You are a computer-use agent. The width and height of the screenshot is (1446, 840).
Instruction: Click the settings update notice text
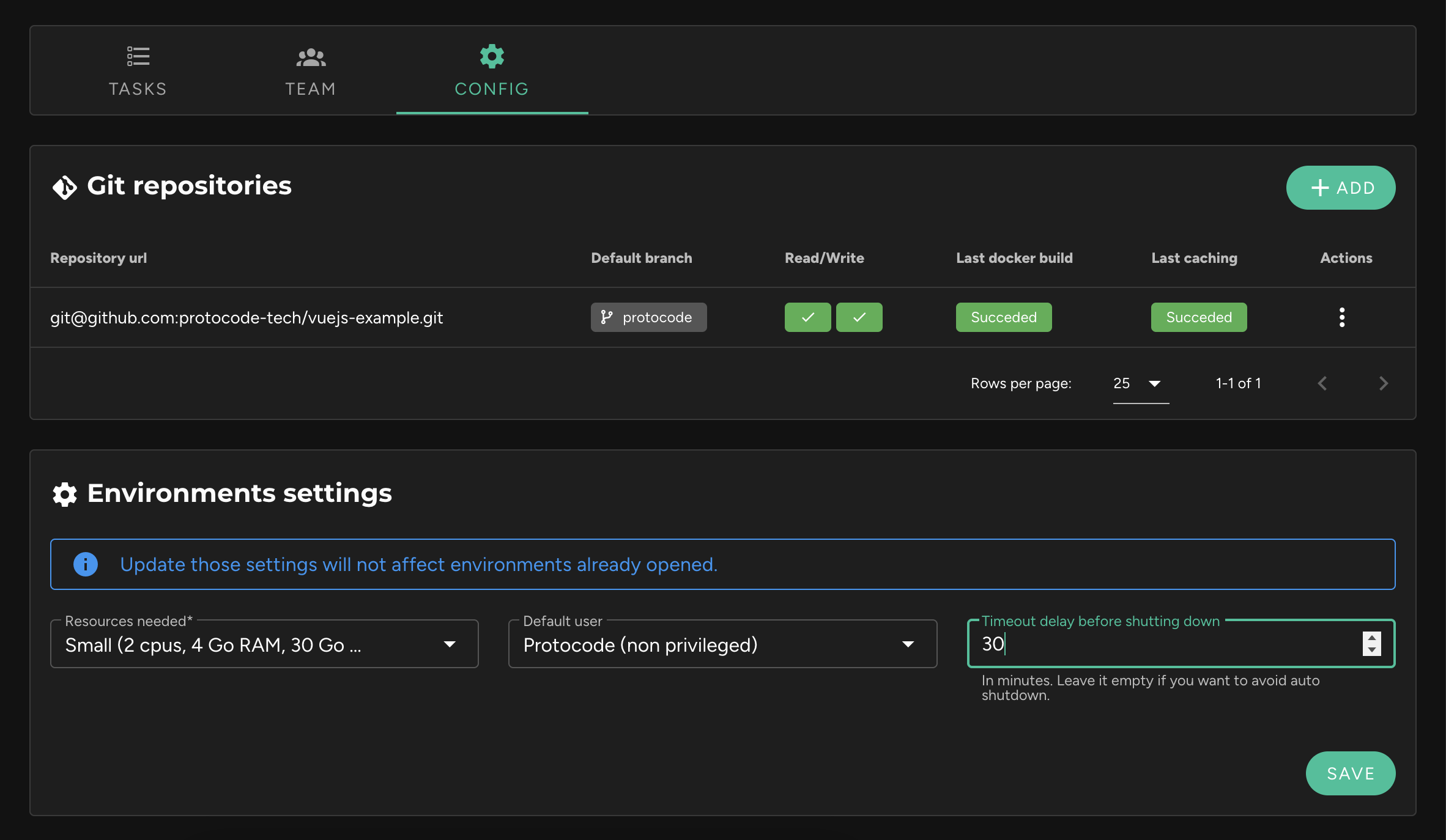pyautogui.click(x=418, y=564)
